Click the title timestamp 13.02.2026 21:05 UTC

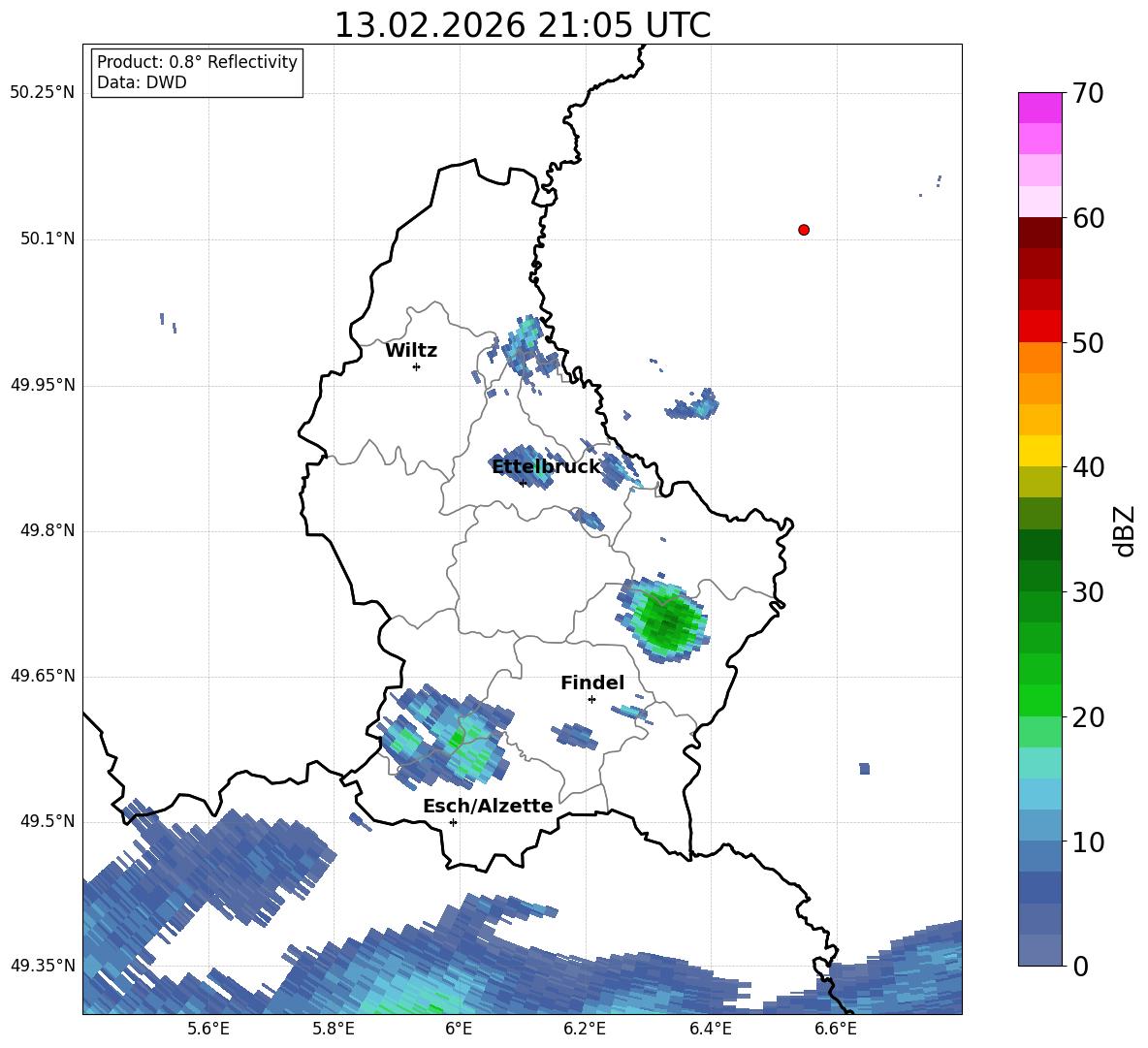pos(522,25)
